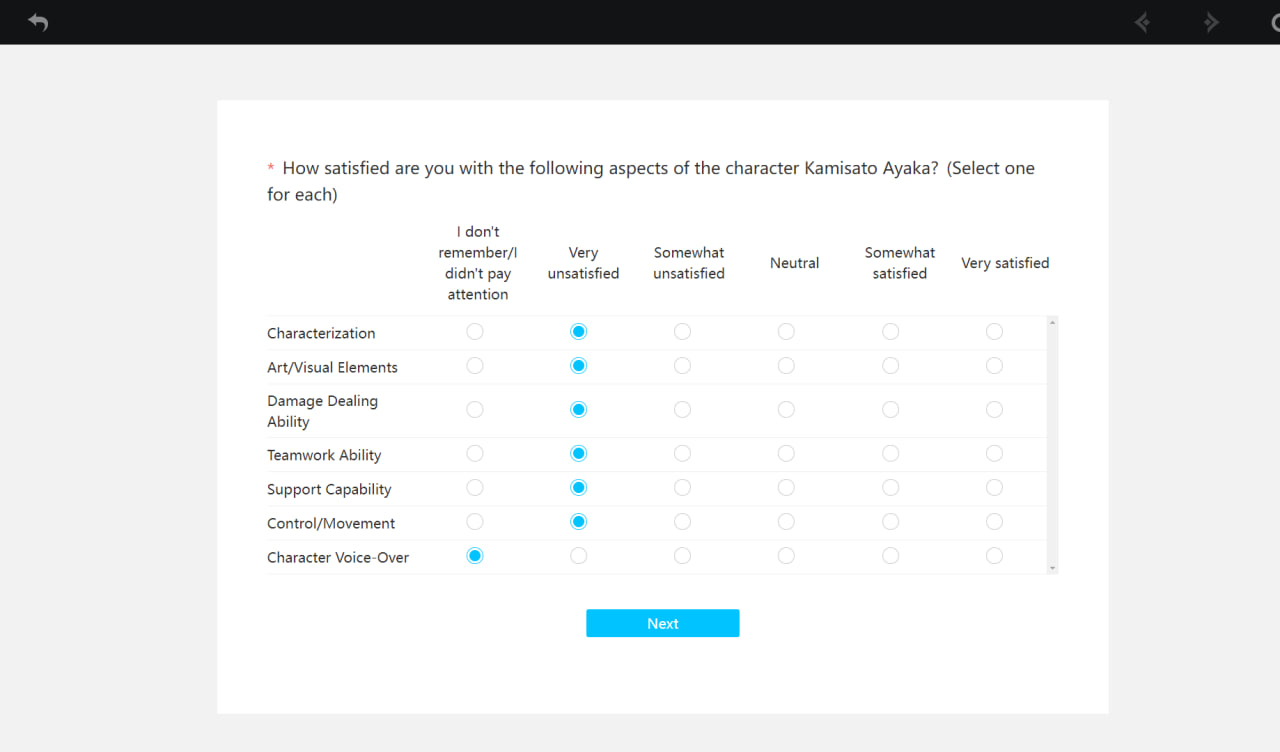Choose Neutral for Character Voice-Over
The image size is (1280, 752).
pos(786,556)
